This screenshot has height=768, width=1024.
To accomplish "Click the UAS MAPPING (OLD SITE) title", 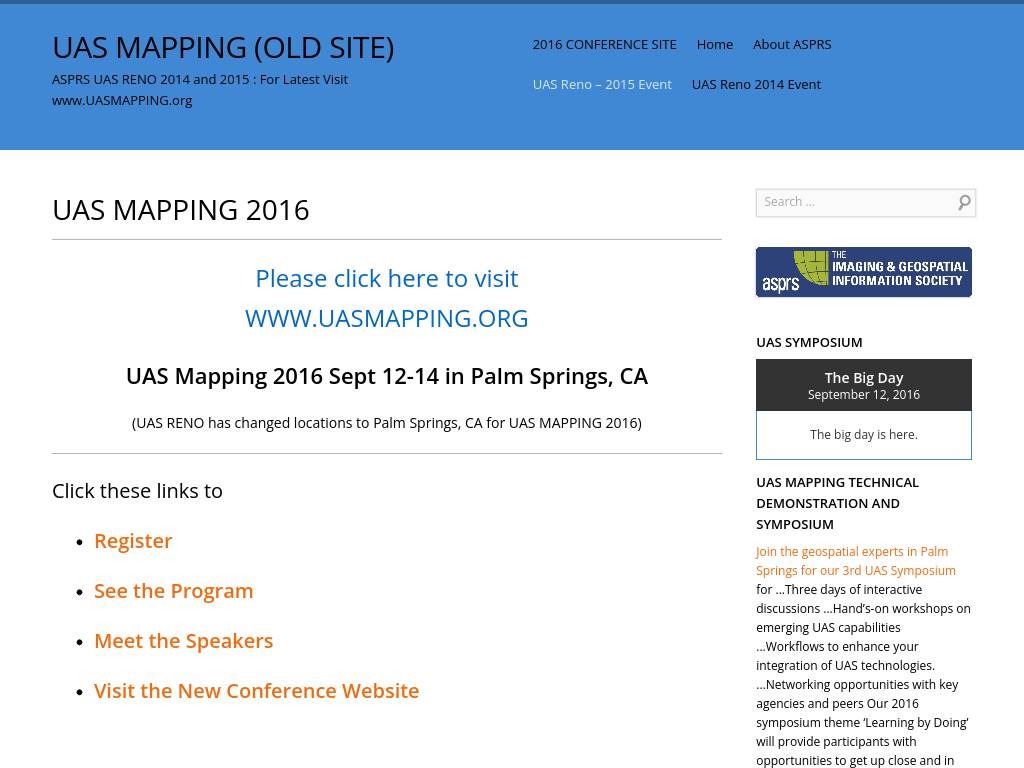I will tap(223, 48).
